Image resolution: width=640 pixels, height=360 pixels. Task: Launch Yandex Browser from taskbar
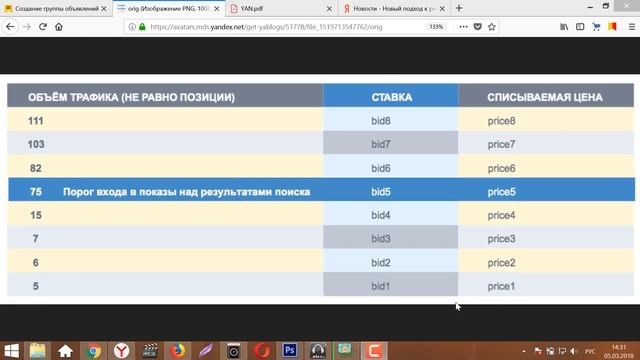pyautogui.click(x=121, y=351)
